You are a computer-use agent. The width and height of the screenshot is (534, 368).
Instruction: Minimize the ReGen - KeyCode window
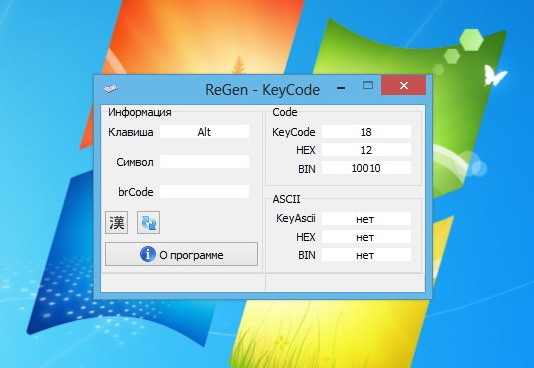(341, 88)
